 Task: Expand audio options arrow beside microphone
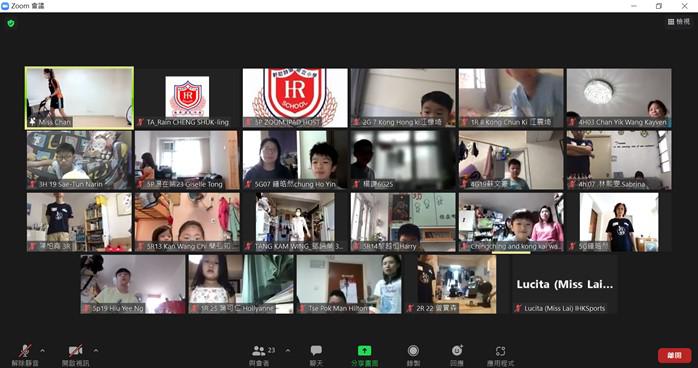pyautogui.click(x=42, y=351)
